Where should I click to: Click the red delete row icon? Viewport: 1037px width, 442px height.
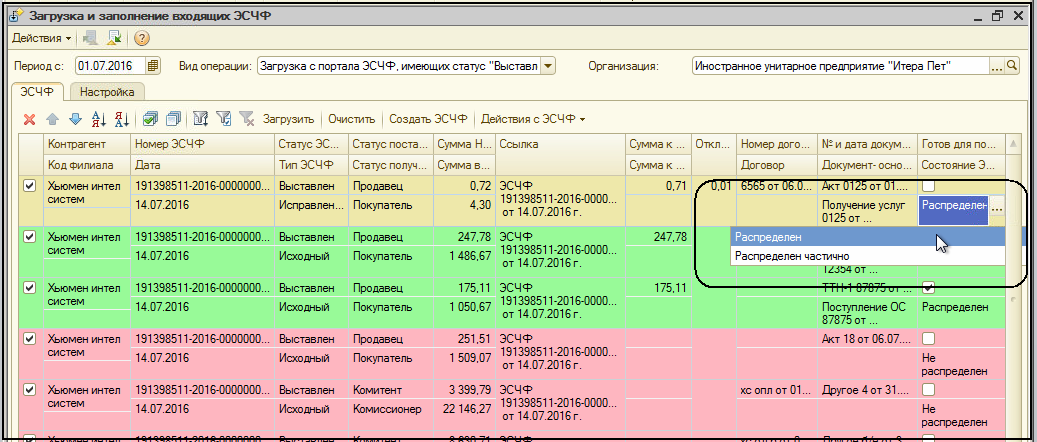(29, 119)
